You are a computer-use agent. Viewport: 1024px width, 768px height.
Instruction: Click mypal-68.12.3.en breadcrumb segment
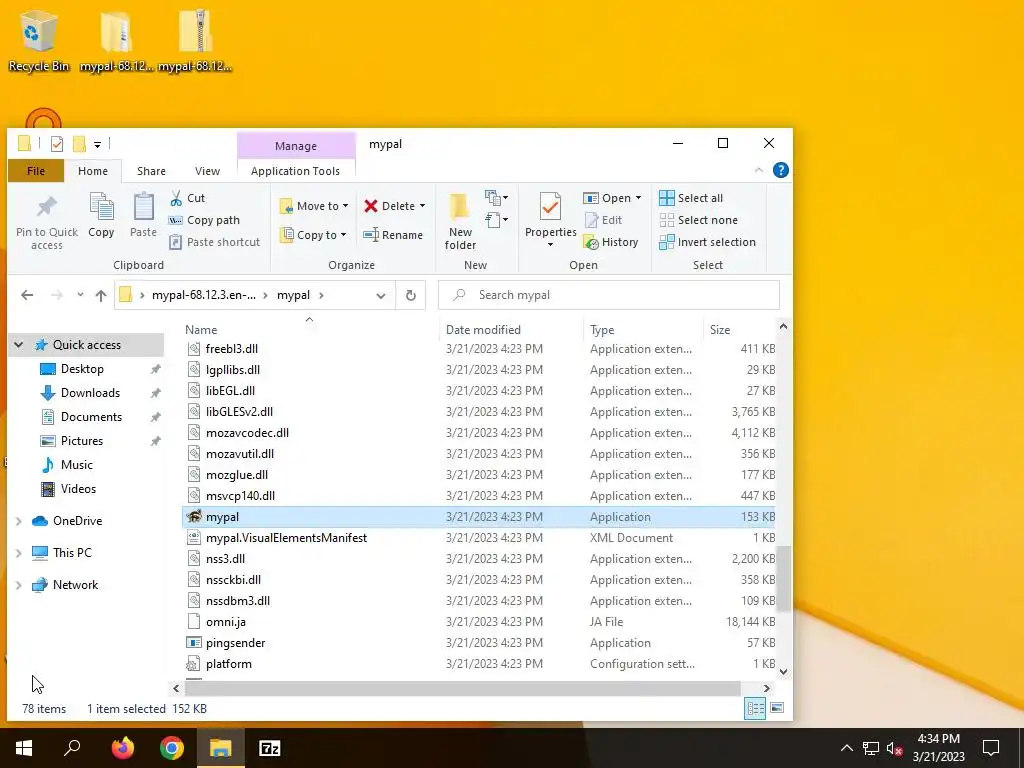click(204, 295)
